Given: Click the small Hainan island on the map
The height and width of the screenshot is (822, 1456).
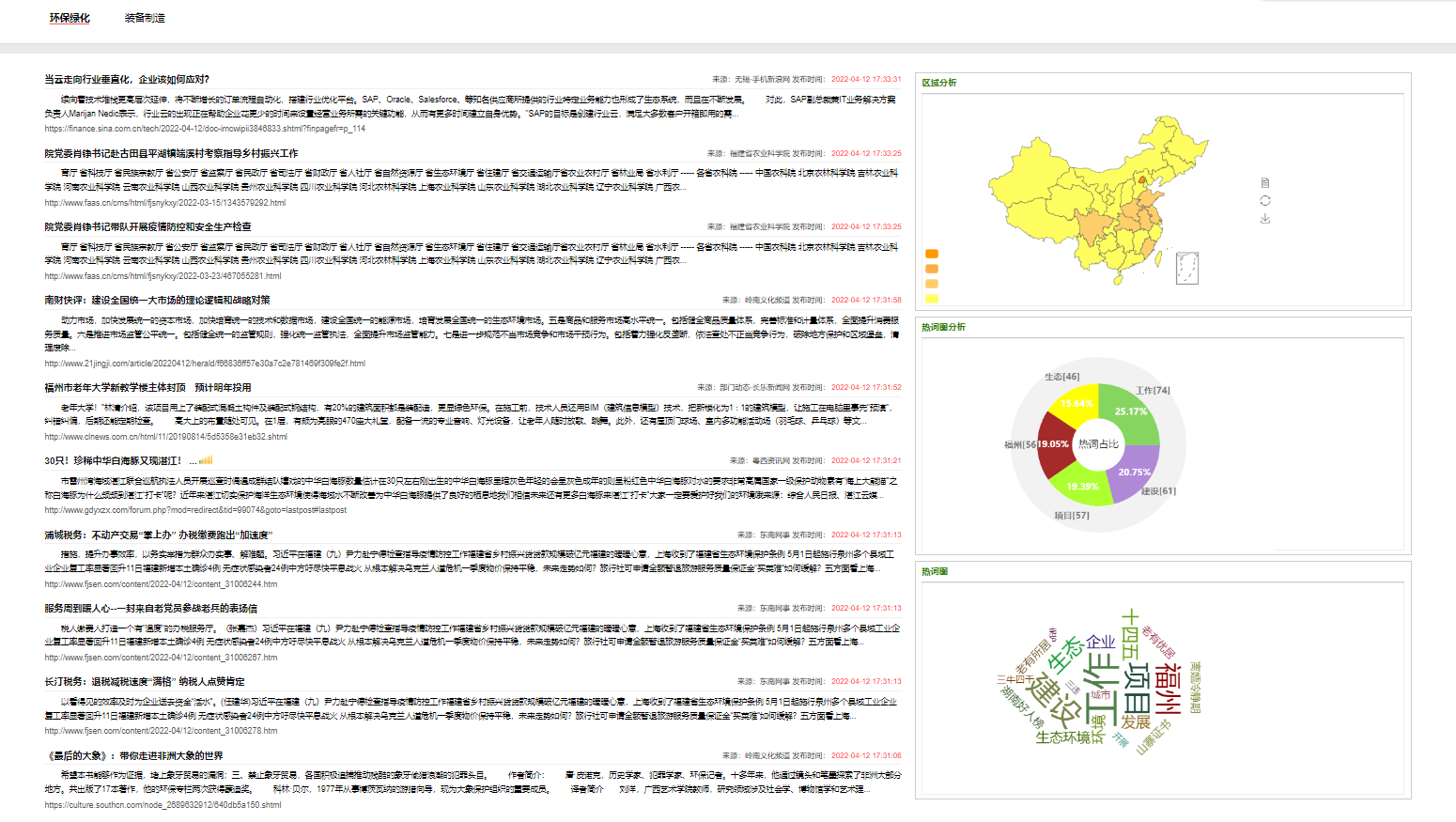Looking at the screenshot, I should [1118, 278].
